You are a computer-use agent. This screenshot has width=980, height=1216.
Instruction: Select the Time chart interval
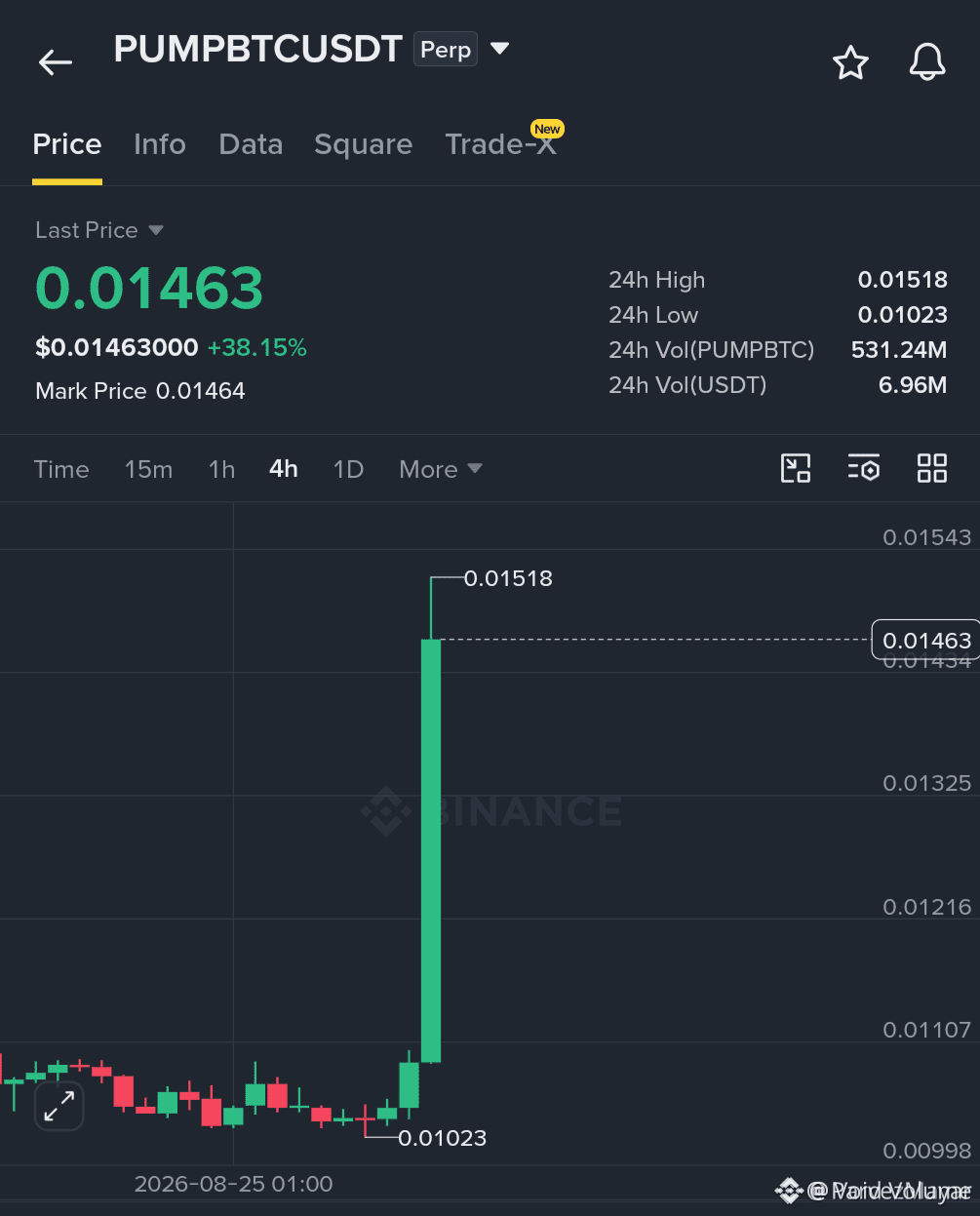[61, 469]
